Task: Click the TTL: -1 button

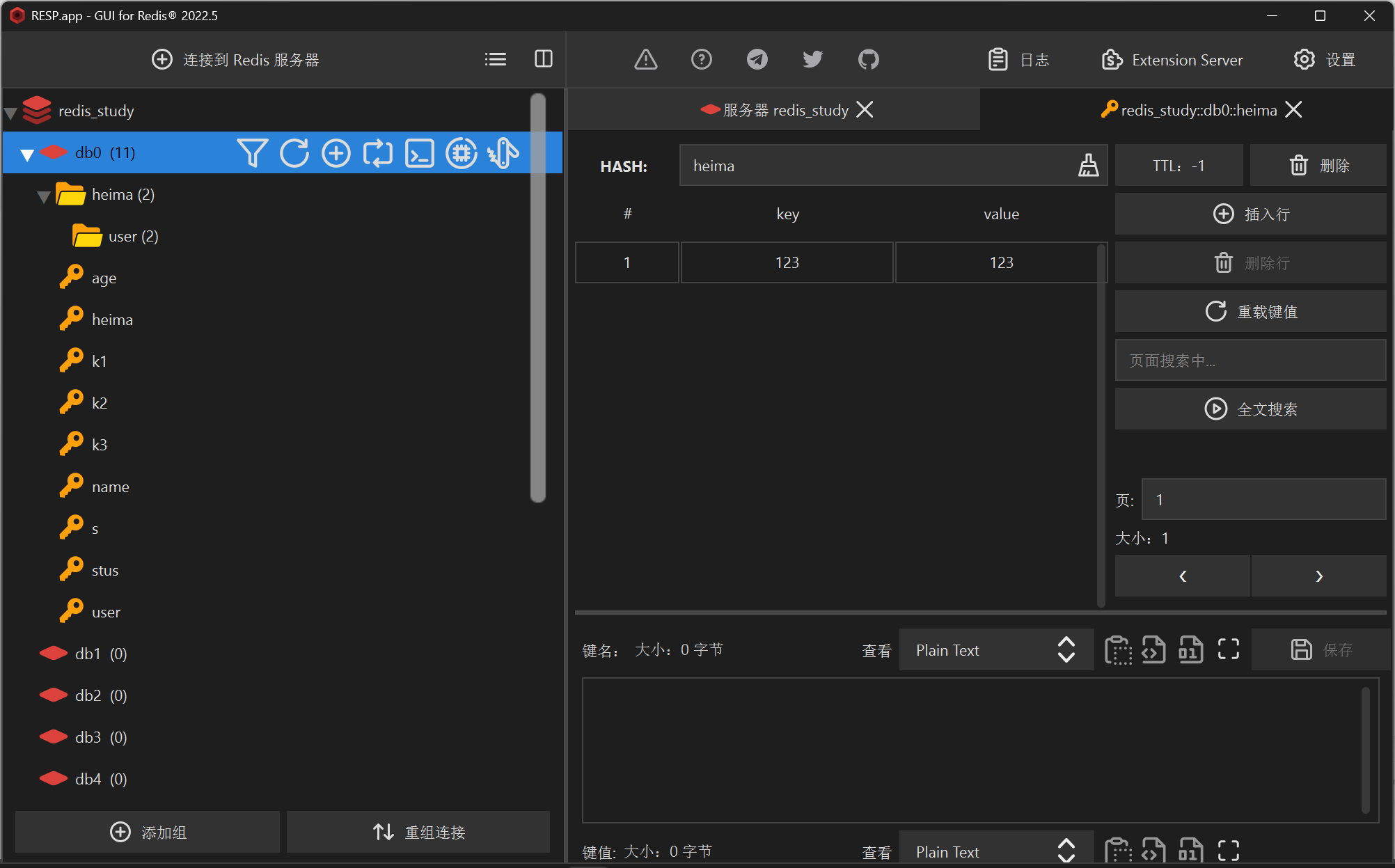Action: pyautogui.click(x=1179, y=166)
